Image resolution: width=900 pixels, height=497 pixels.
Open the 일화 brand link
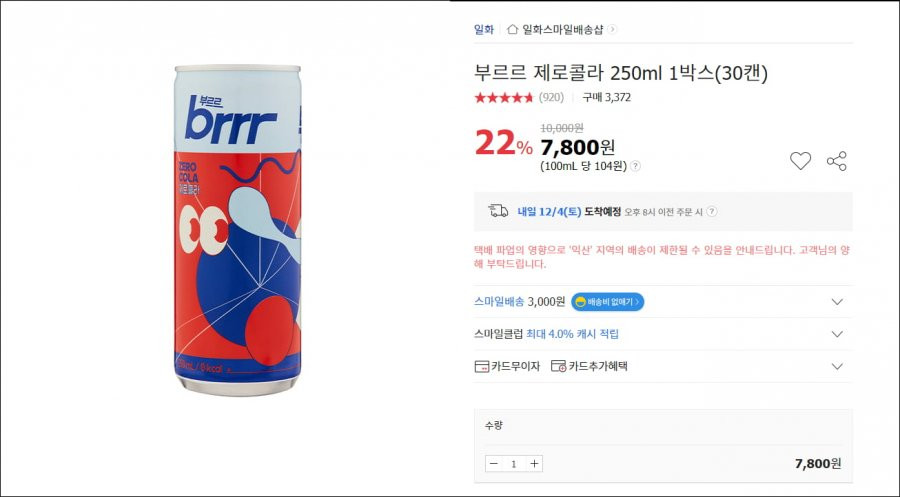pyautogui.click(x=483, y=29)
